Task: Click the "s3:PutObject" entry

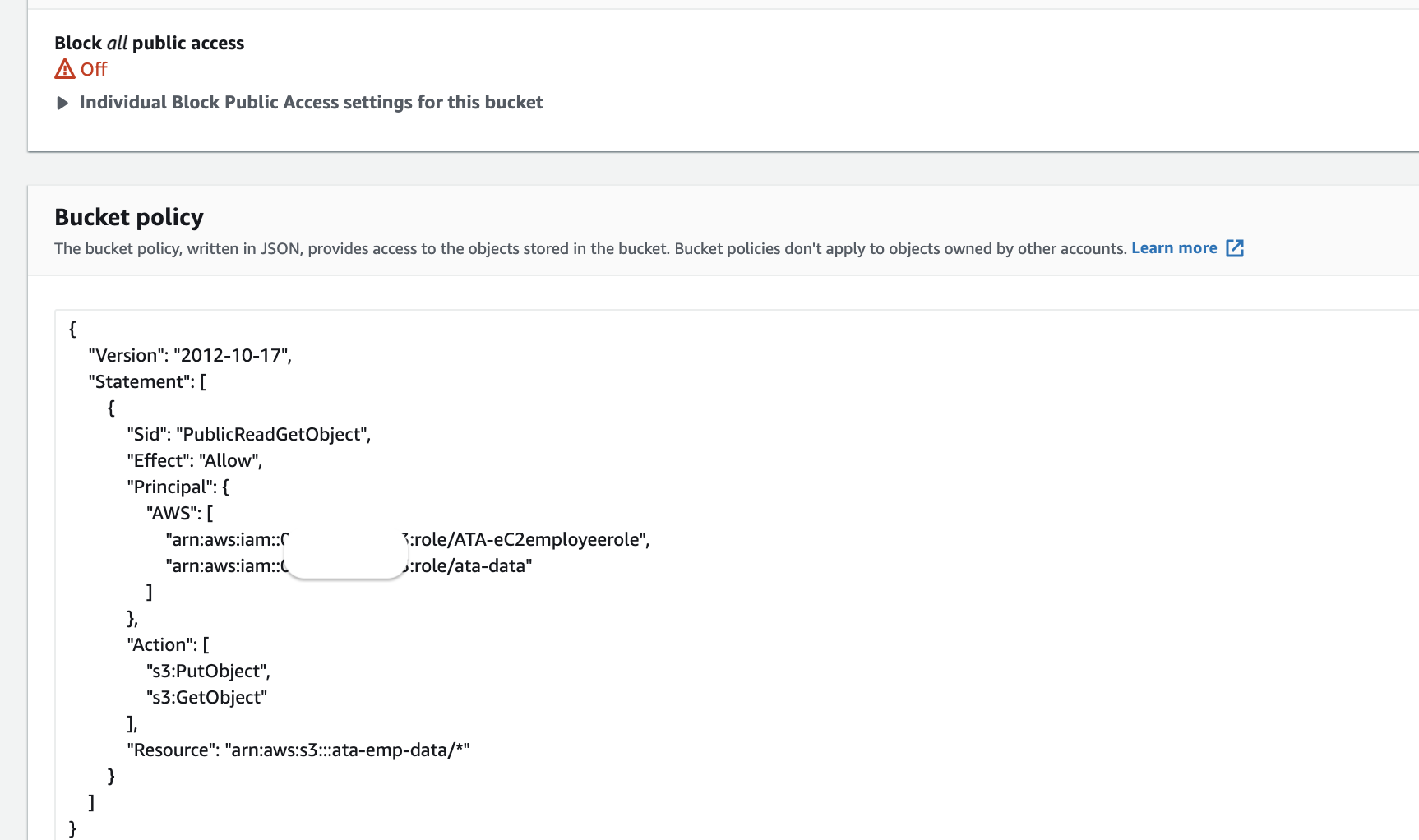Action: point(209,671)
